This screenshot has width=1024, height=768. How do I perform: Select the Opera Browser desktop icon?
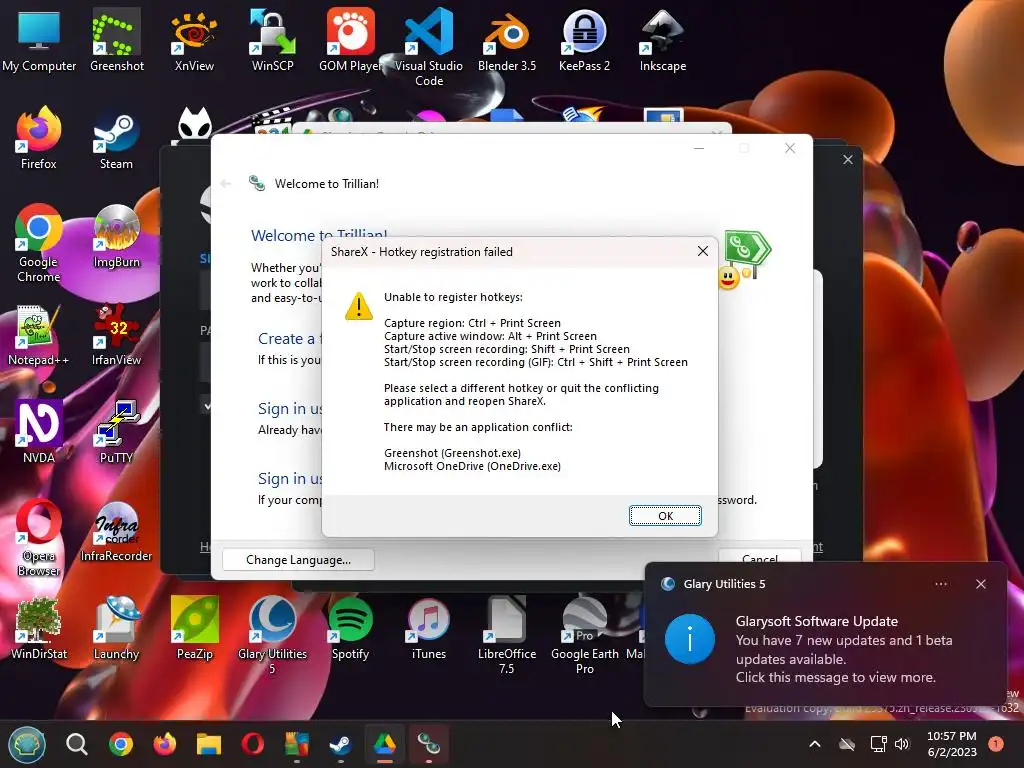point(39,538)
